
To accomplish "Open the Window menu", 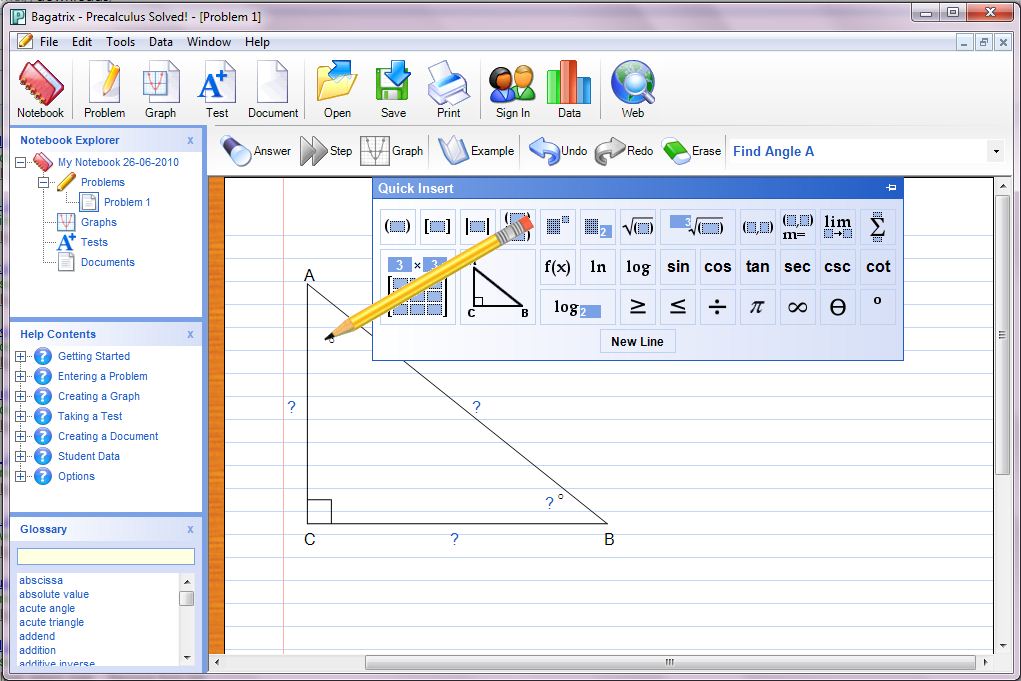I will point(209,42).
